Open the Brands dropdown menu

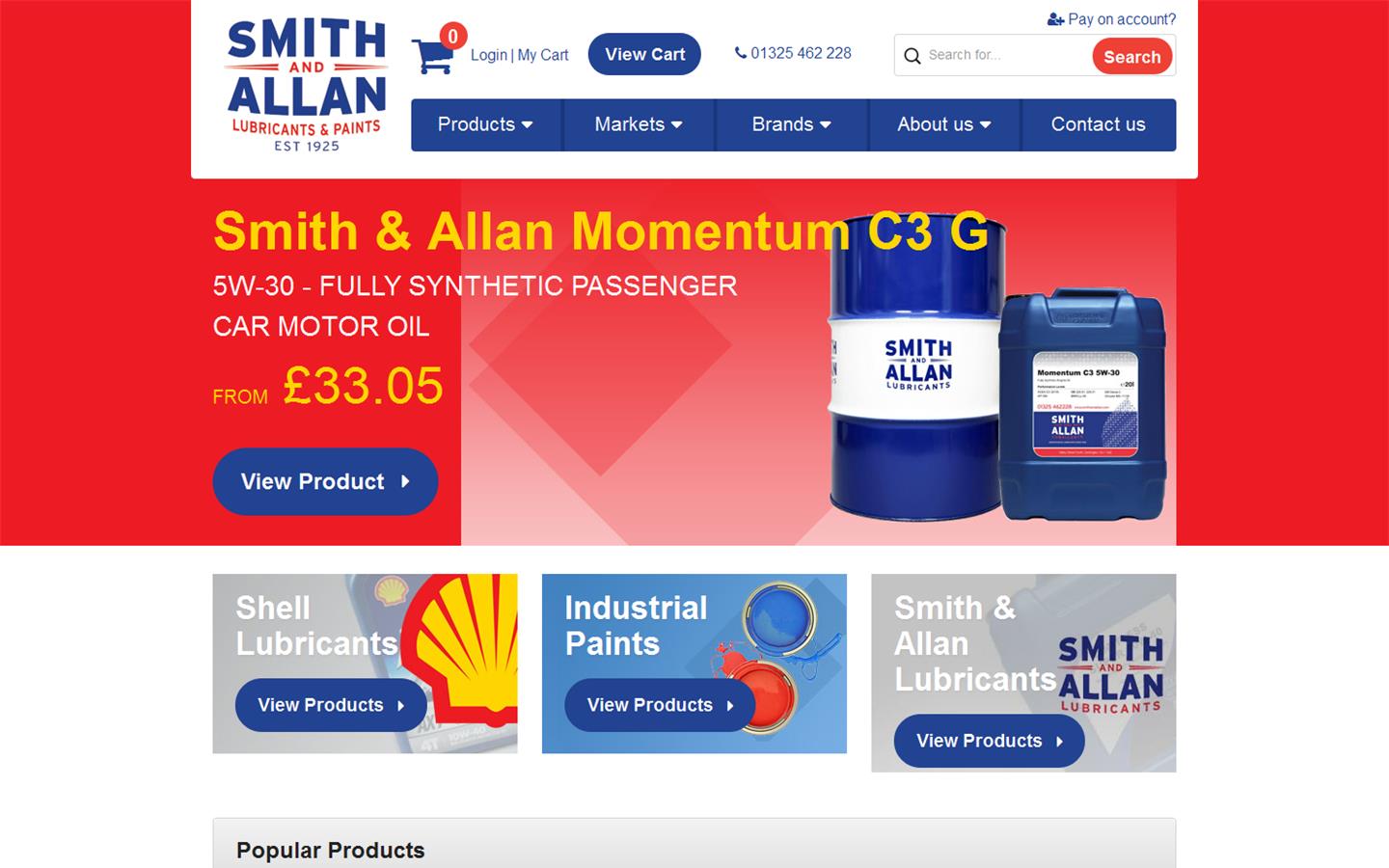(792, 124)
